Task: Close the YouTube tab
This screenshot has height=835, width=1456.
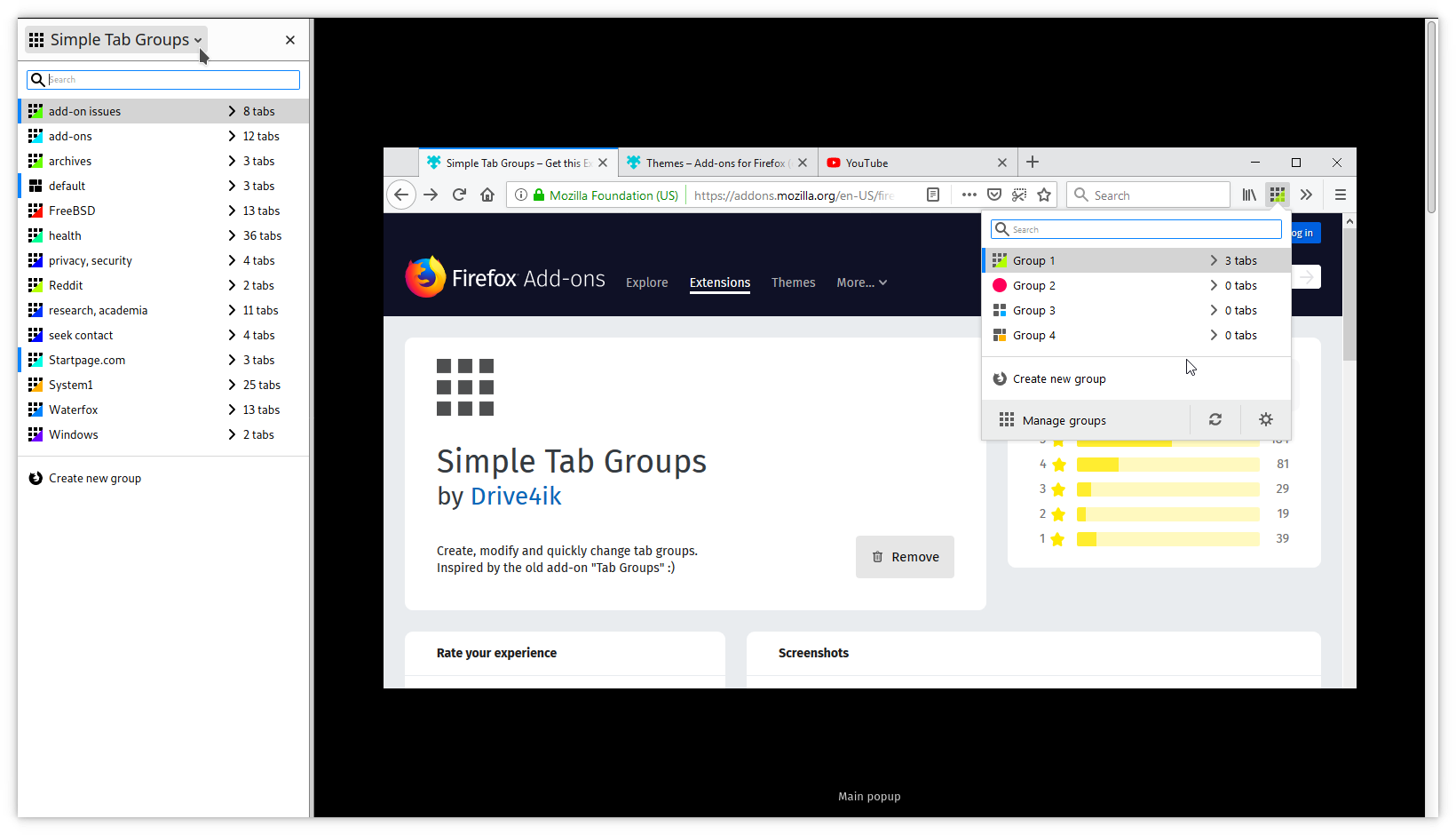Action: 1002,163
